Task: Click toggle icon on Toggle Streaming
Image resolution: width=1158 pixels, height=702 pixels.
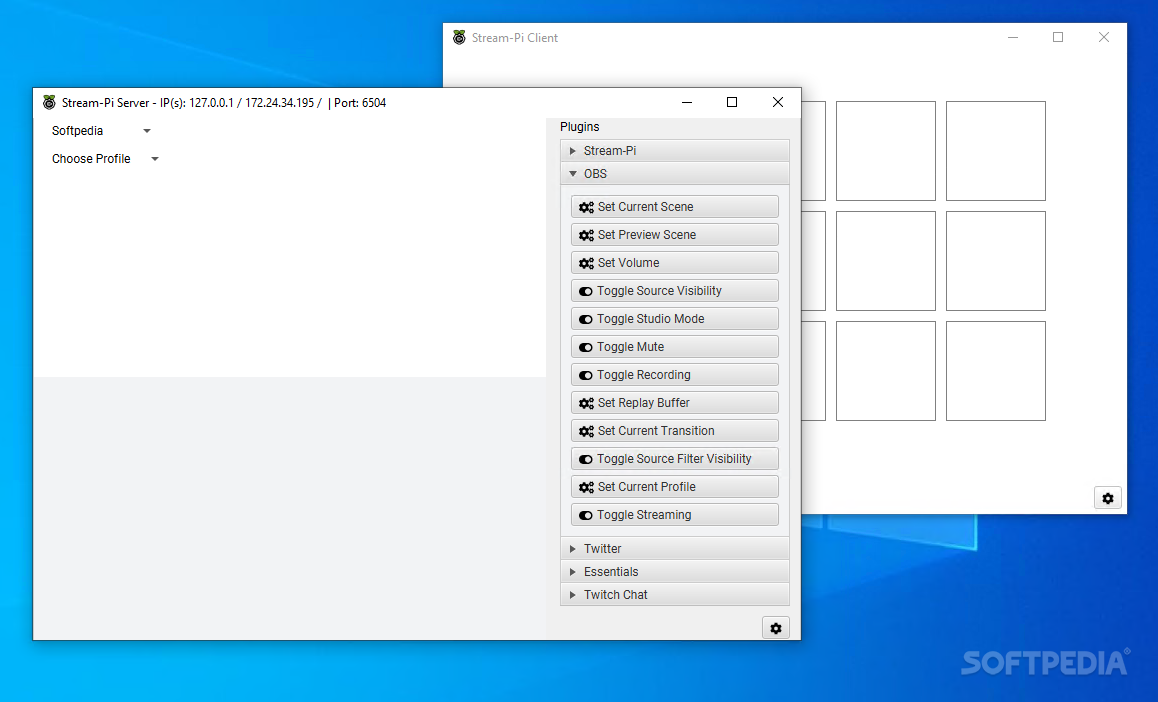Action: click(x=586, y=515)
